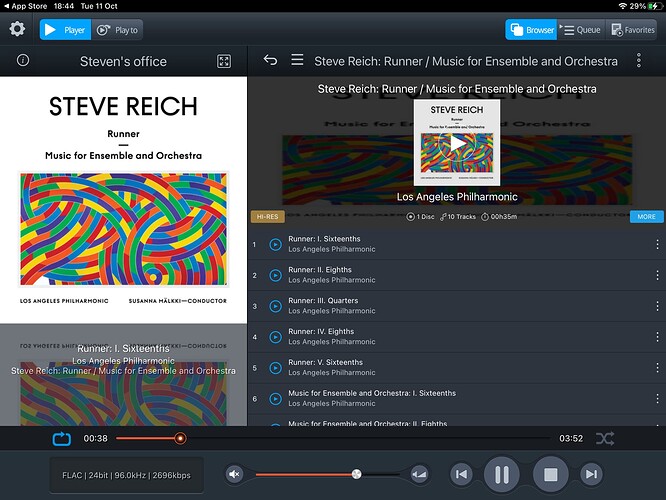Play track 3 Runner: III. Quarters

(x=275, y=306)
